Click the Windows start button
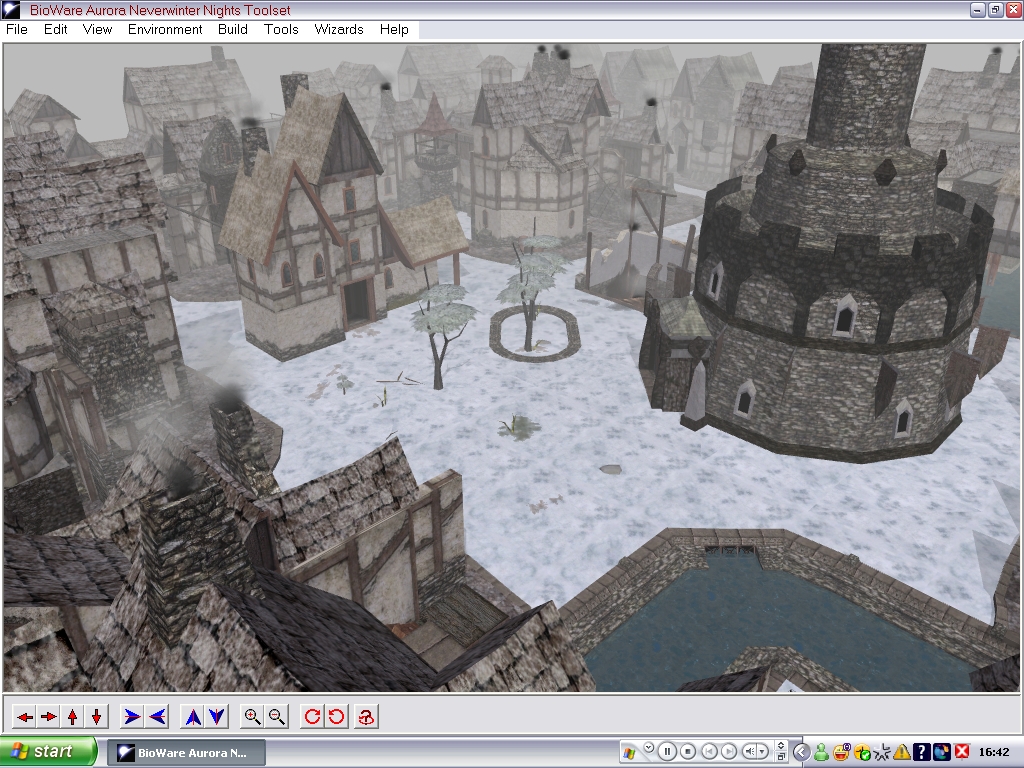Image resolution: width=1024 pixels, height=768 pixels. tap(49, 752)
